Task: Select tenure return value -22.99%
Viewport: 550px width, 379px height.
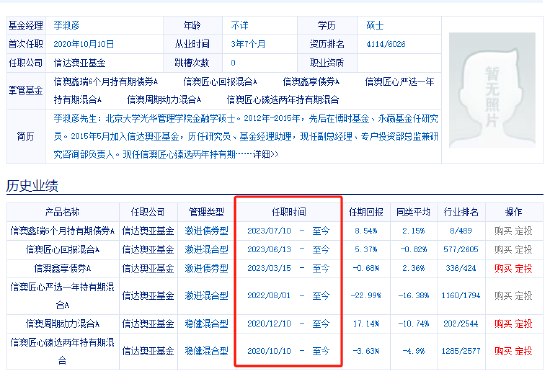Action: [366, 296]
